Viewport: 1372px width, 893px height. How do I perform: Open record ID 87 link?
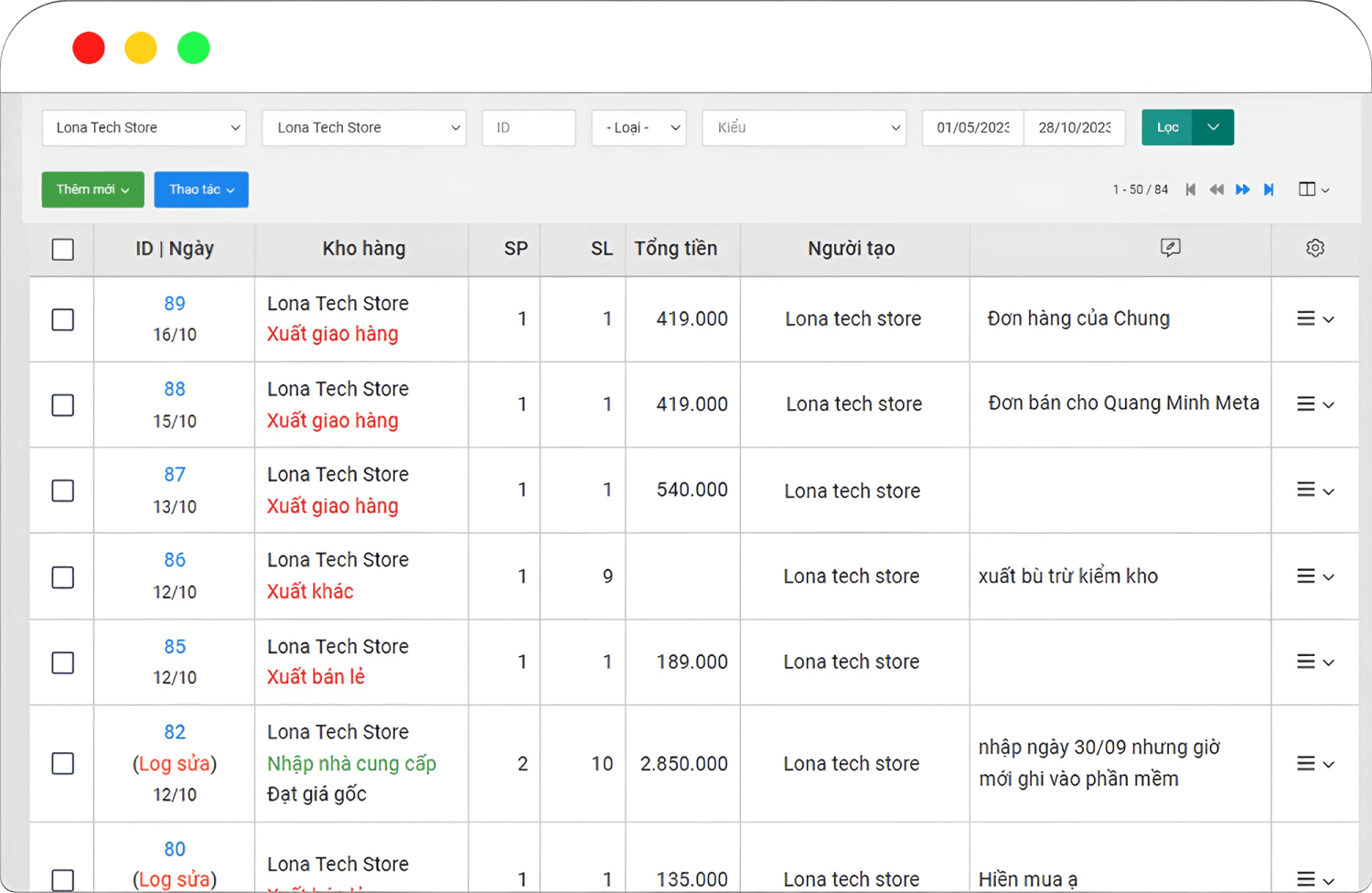click(175, 475)
